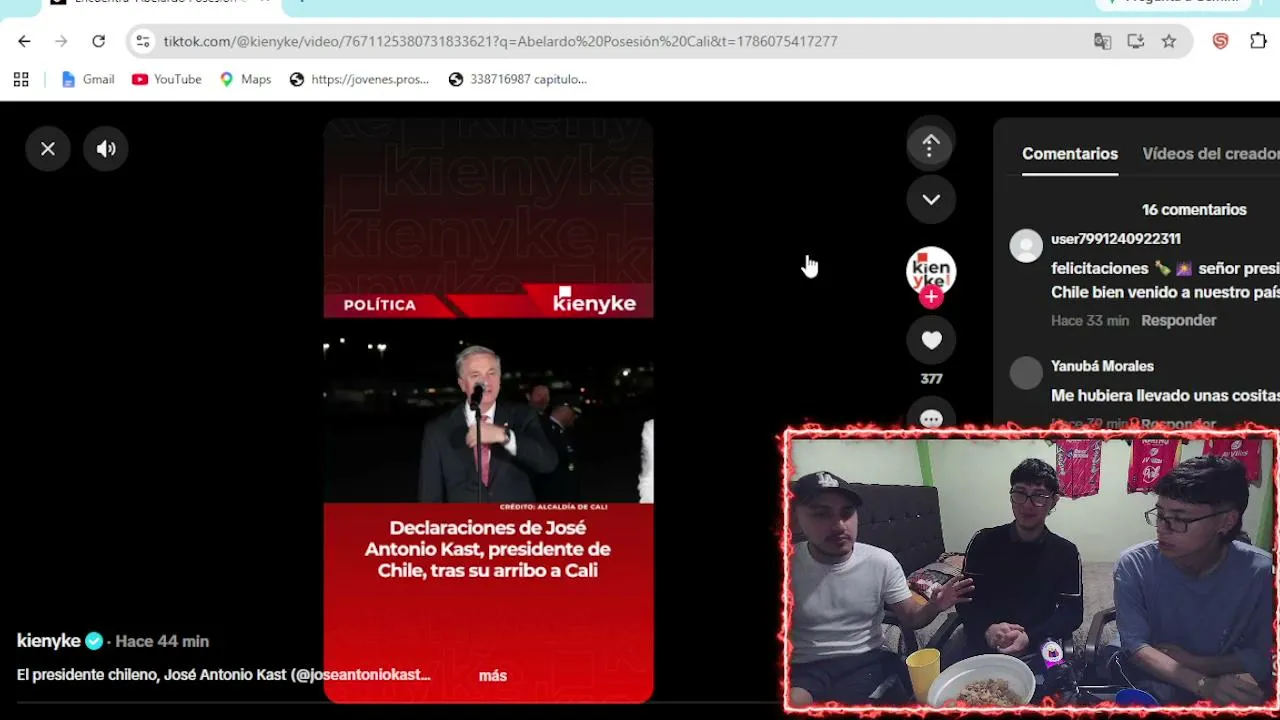This screenshot has width=1280, height=720.
Task: Click the "Hace 33 min" comment timestamp
Action: 1090,321
